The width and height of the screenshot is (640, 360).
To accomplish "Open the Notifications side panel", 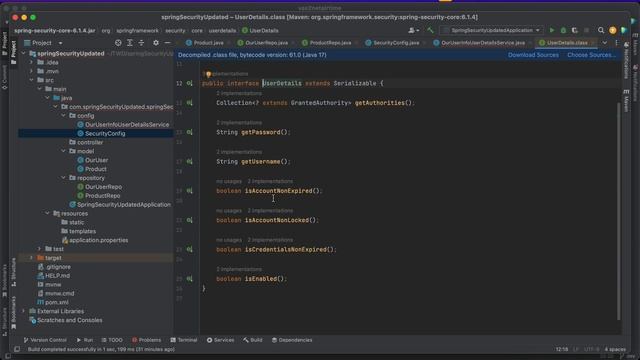I will pos(627,60).
